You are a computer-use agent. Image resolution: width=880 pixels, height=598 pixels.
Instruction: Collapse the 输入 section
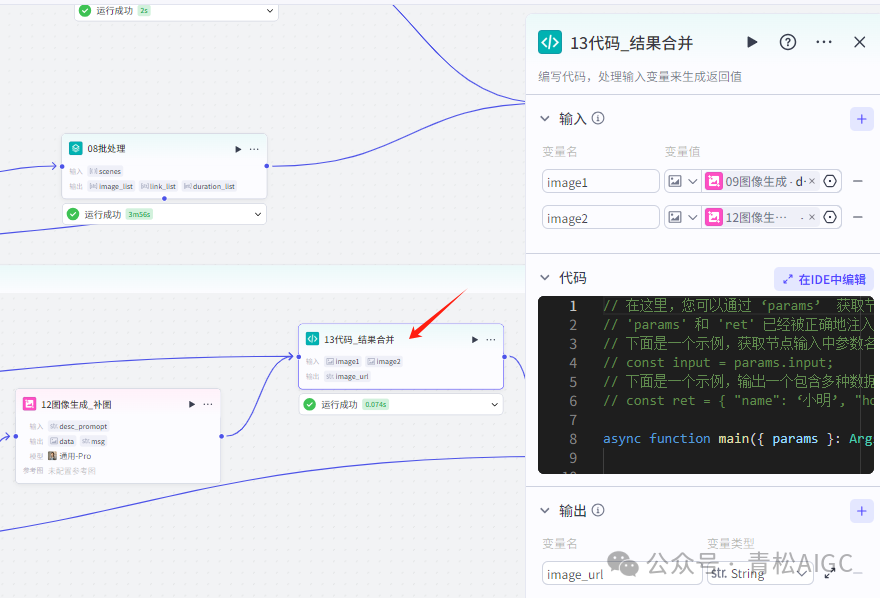tap(544, 119)
